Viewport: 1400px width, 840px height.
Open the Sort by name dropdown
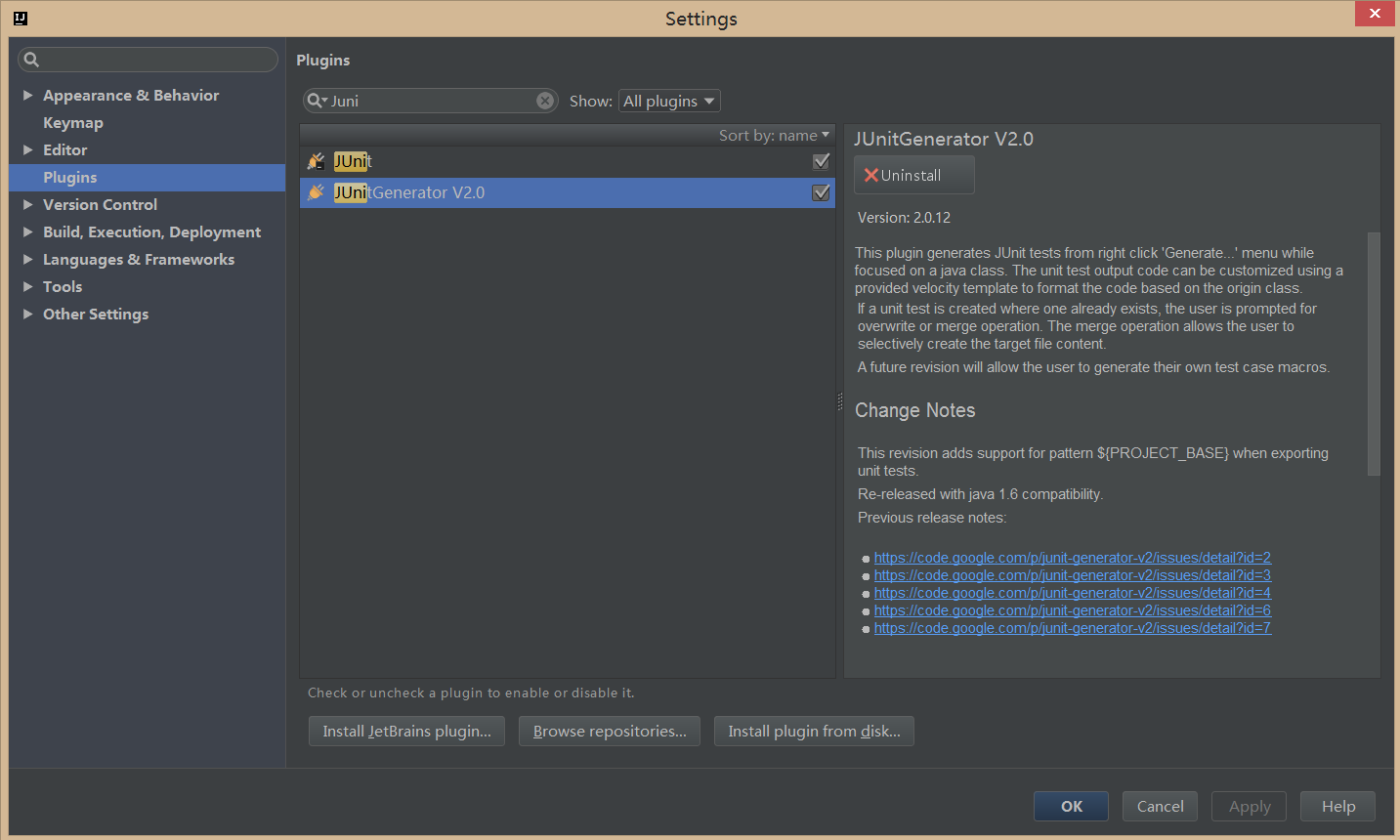(x=774, y=135)
